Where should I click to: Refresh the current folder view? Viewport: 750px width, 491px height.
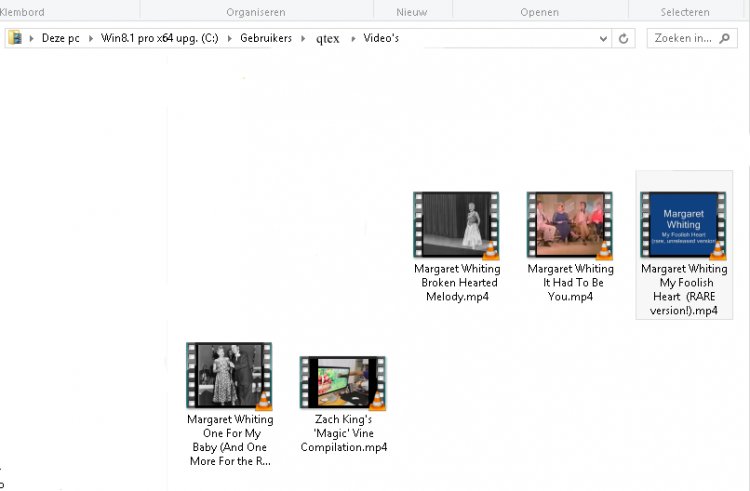(x=625, y=39)
